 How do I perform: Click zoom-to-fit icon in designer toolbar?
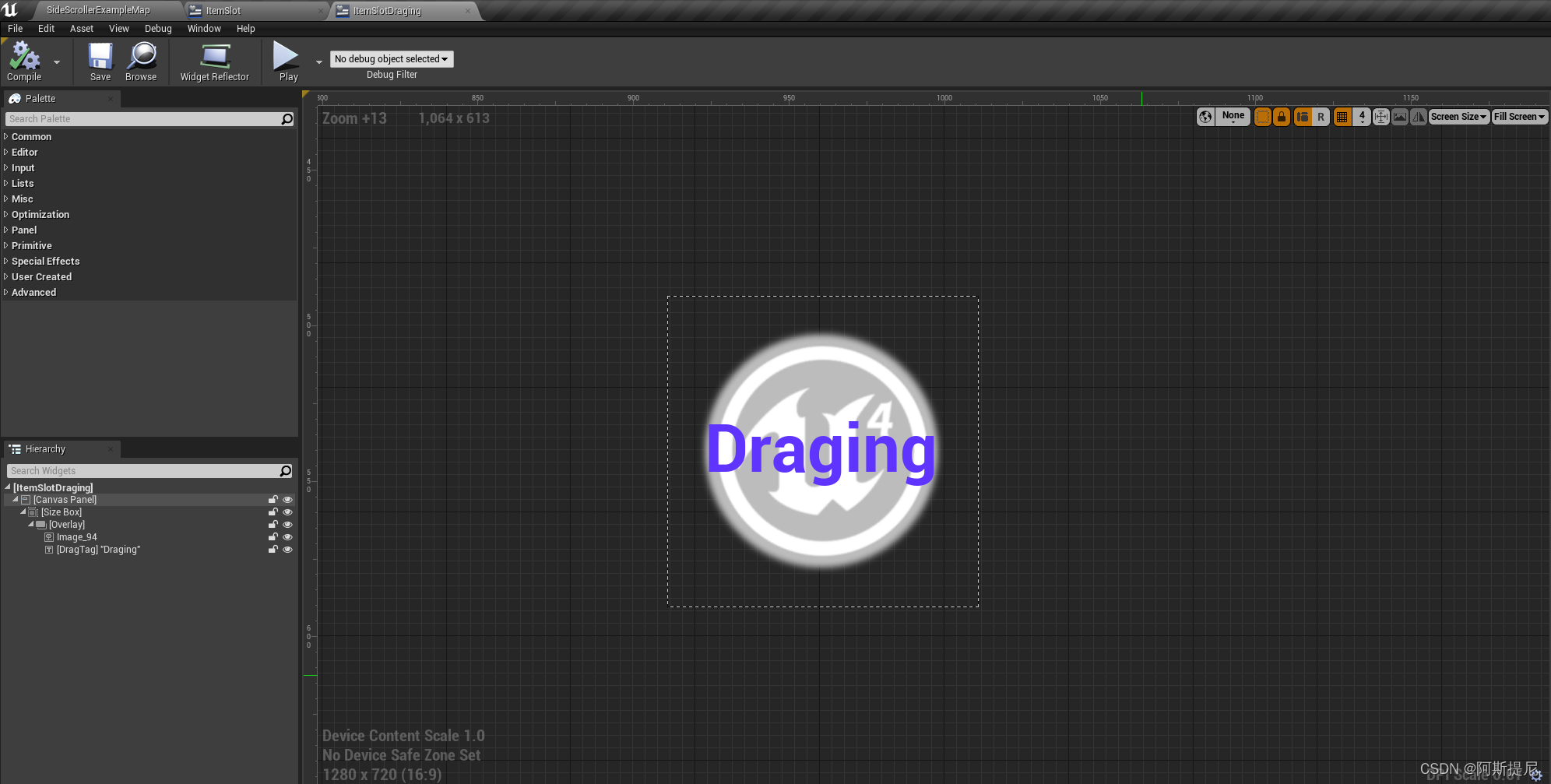click(x=1381, y=117)
